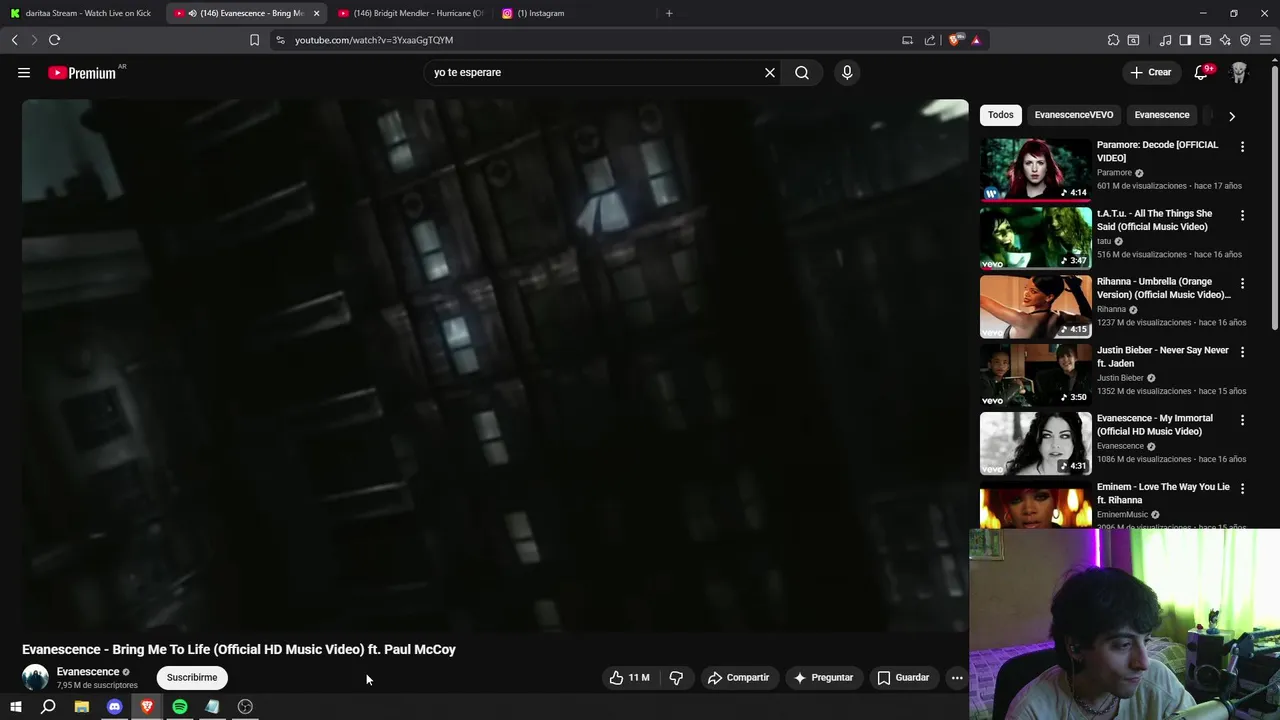Viewport: 1280px width, 720px height.
Task: Open Brave Wallet icon
Action: point(1205,40)
